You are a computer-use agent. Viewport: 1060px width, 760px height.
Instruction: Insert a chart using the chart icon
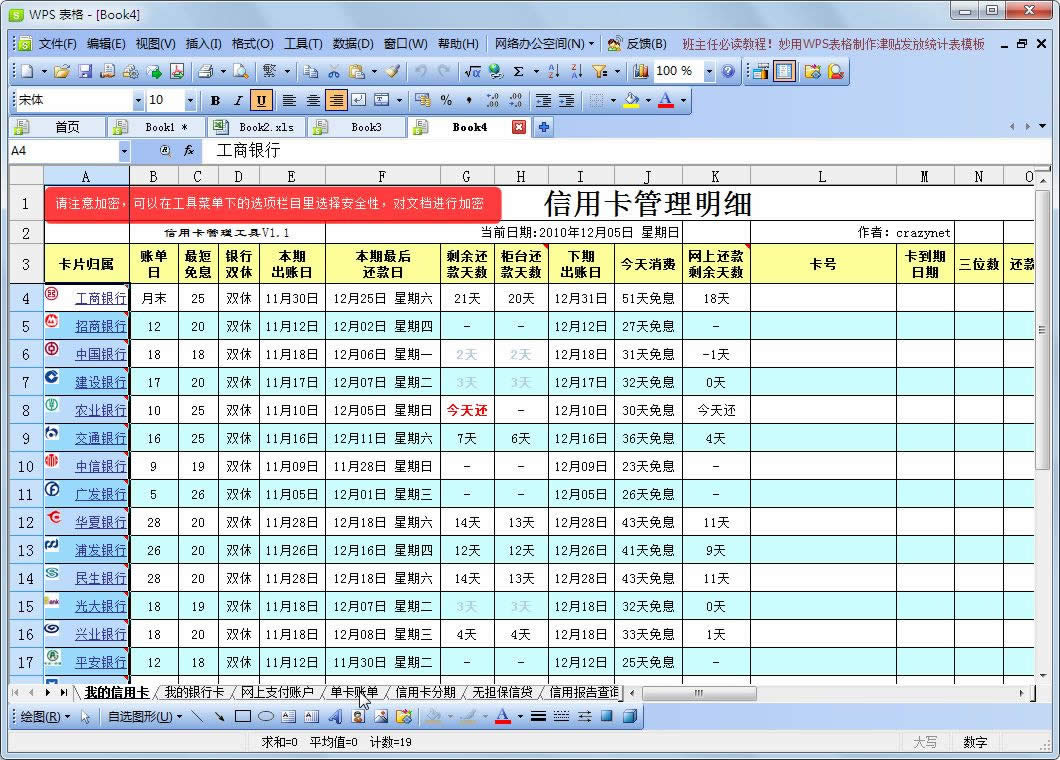(641, 72)
